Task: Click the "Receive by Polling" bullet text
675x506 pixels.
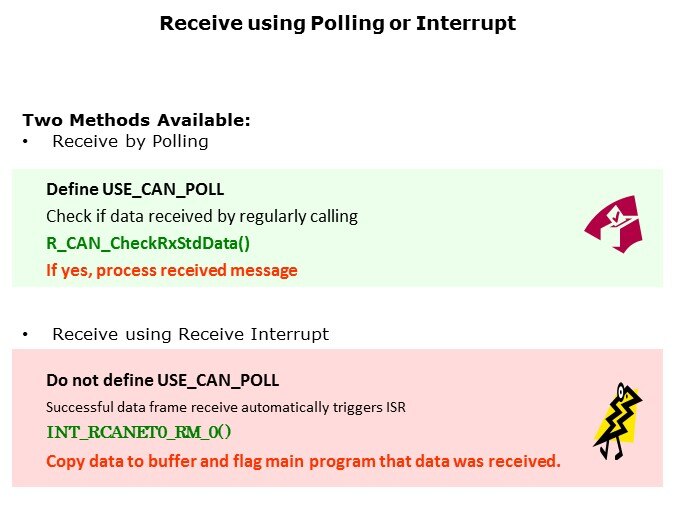Action: click(x=130, y=141)
